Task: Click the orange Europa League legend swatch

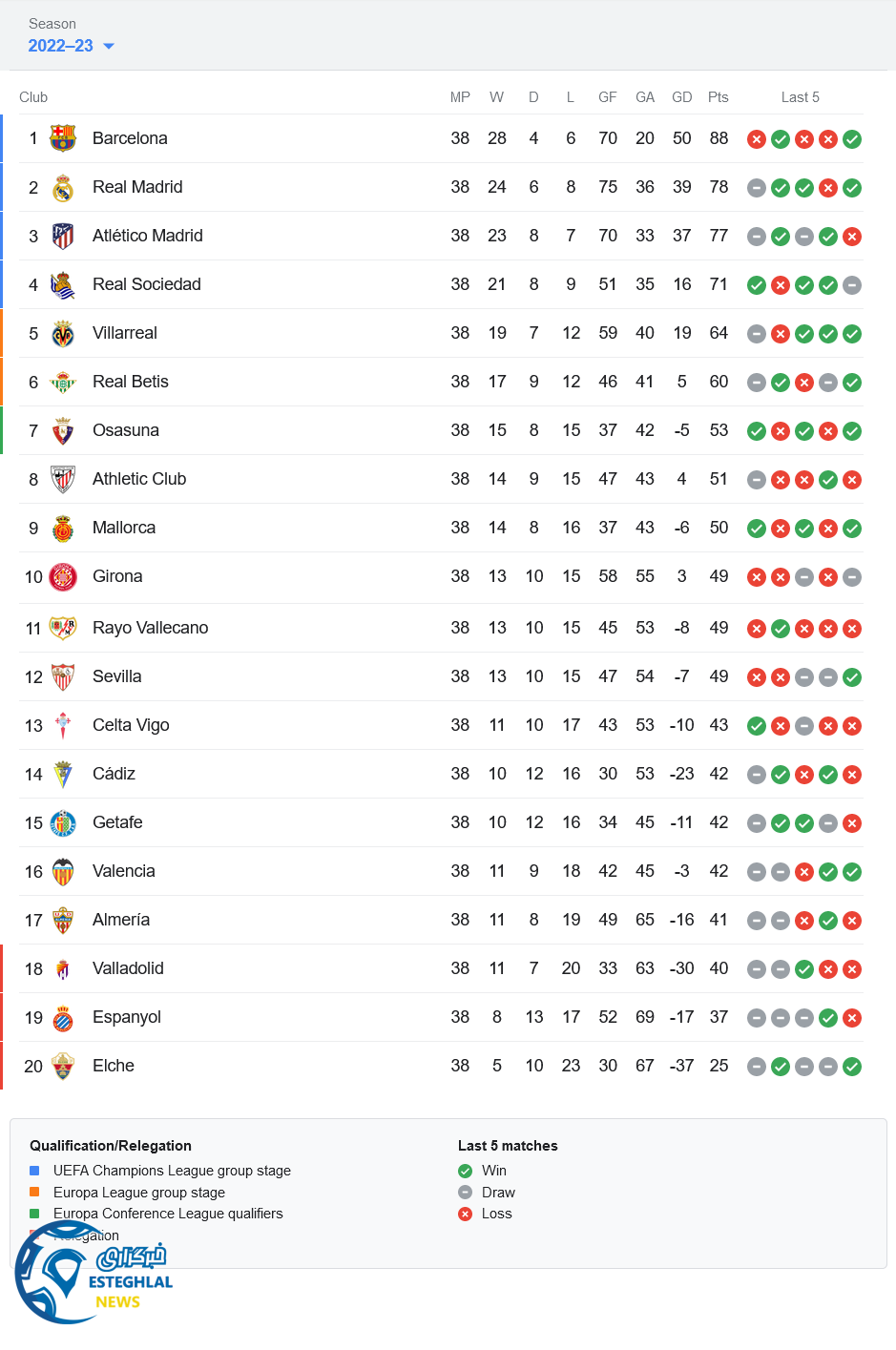Action: [34, 1192]
